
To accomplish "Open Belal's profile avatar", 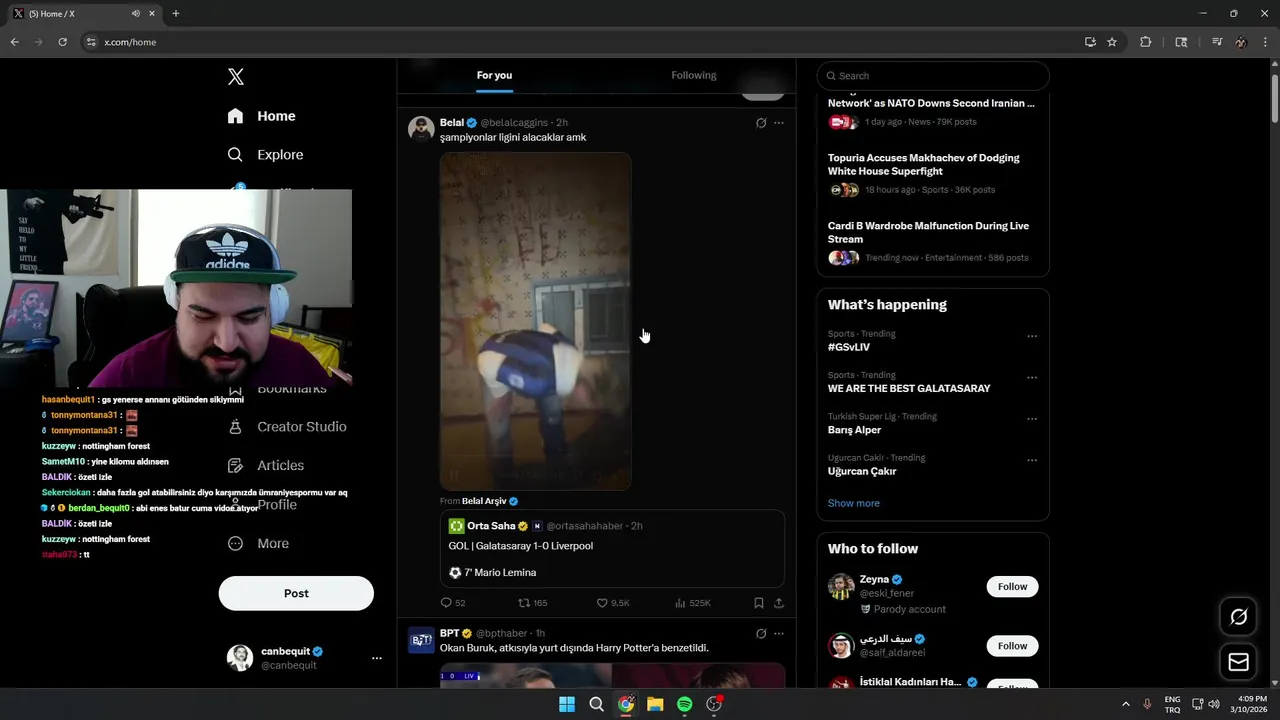I will pos(421,129).
